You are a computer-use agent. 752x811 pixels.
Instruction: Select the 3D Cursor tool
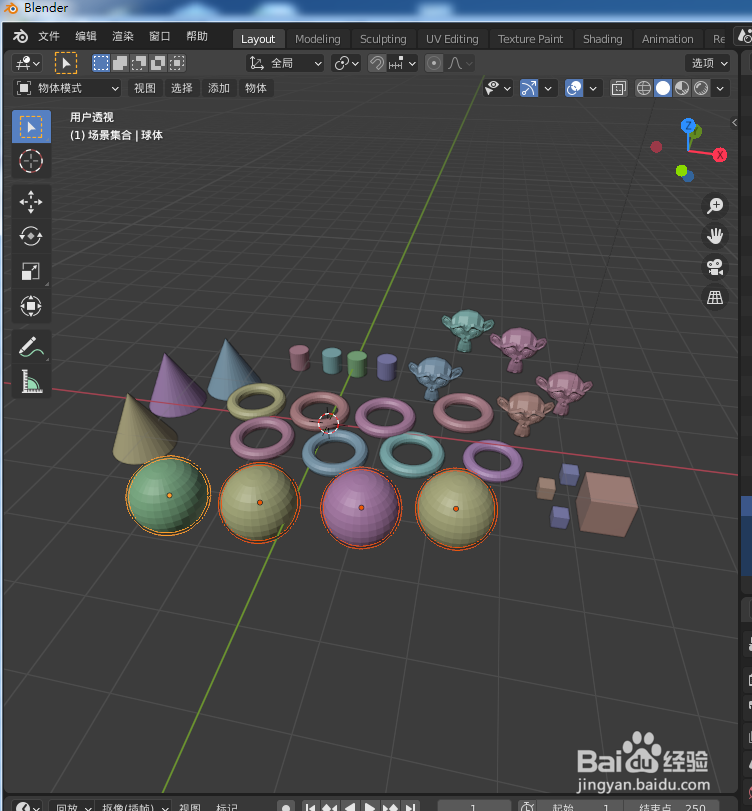tap(31, 161)
